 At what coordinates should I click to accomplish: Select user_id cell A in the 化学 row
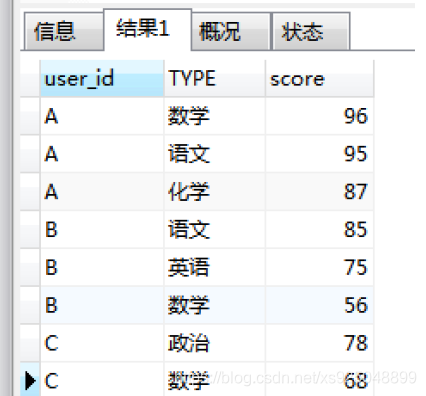pyautogui.click(x=102, y=192)
